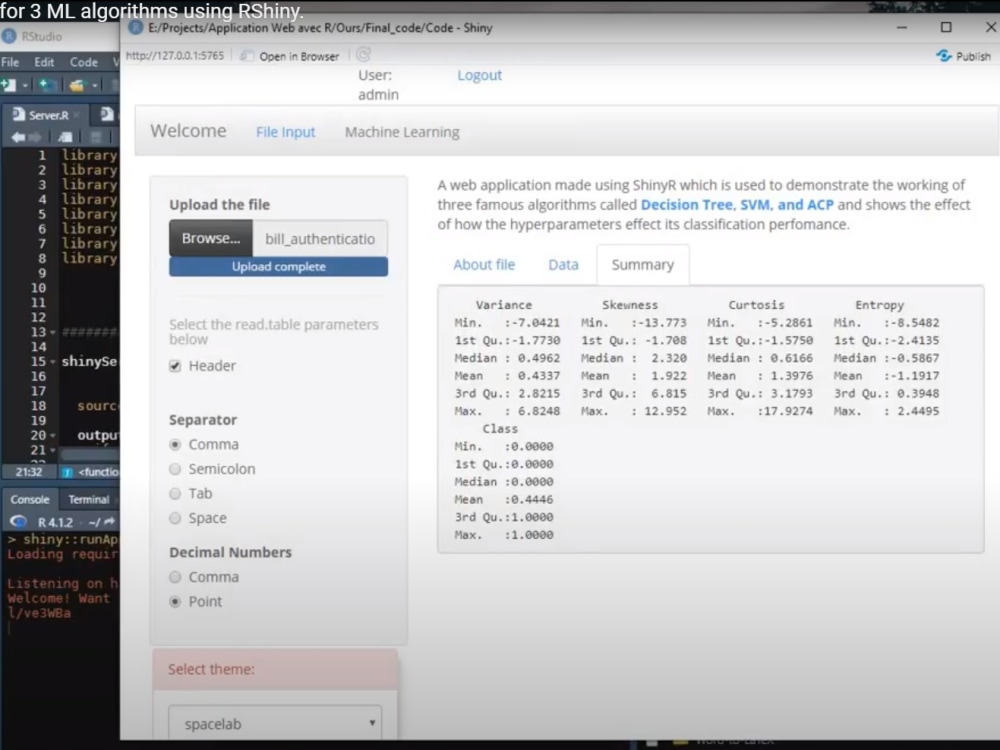Click the New File icon in RStudio toolbar
The height and width of the screenshot is (750, 1000).
coord(8,84)
